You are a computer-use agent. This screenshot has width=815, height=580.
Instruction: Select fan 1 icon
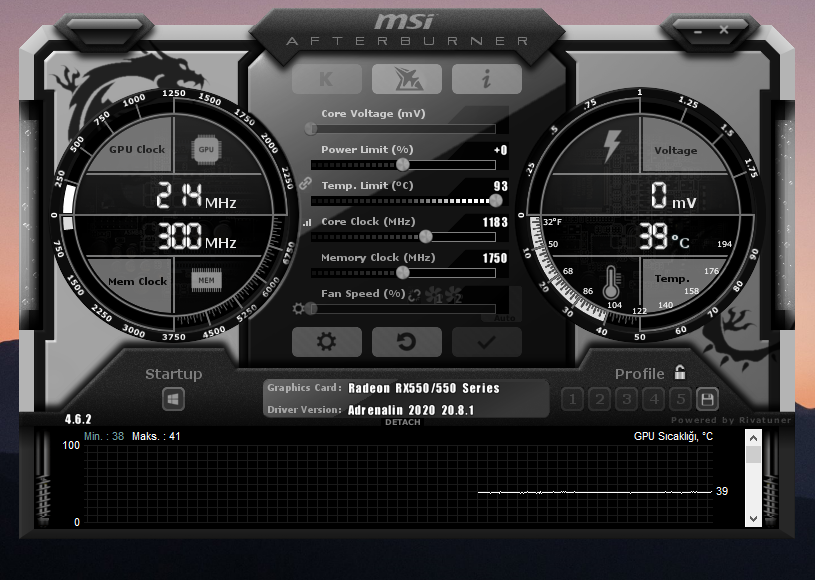[434, 295]
